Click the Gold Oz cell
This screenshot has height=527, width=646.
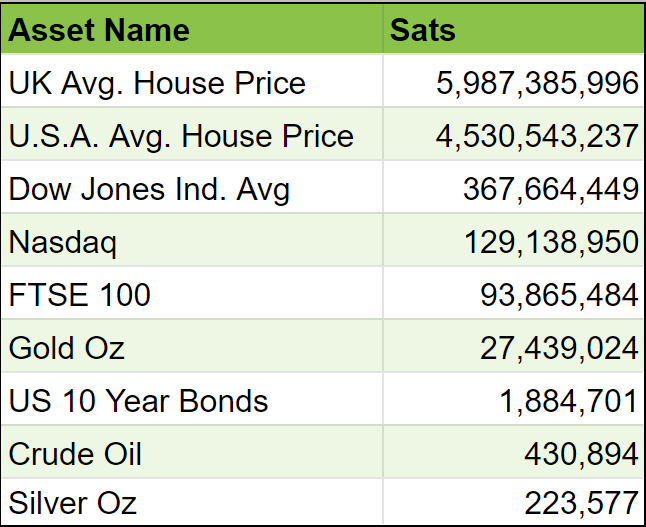tap(67, 348)
